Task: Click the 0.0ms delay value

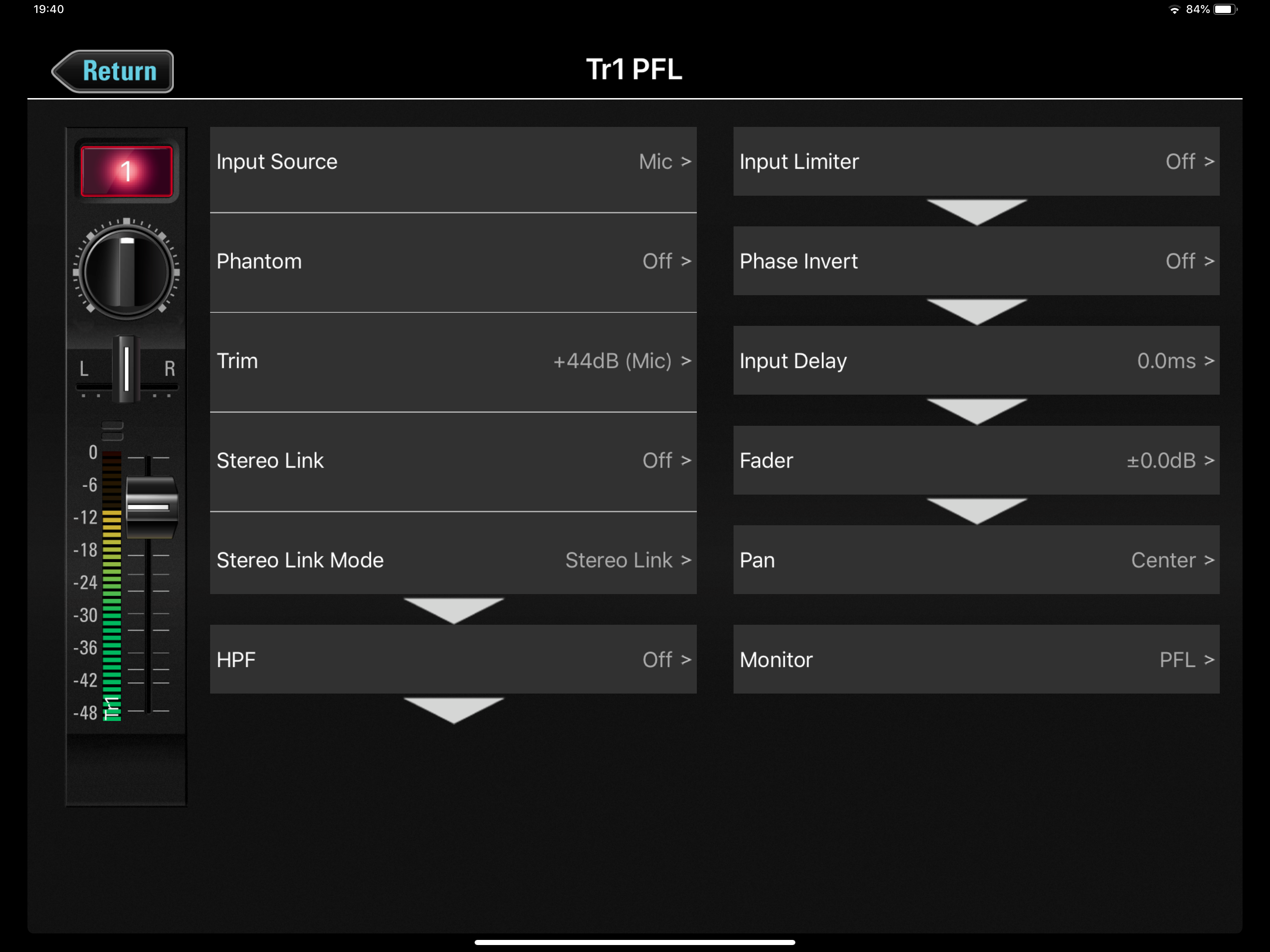Action: 1166,361
